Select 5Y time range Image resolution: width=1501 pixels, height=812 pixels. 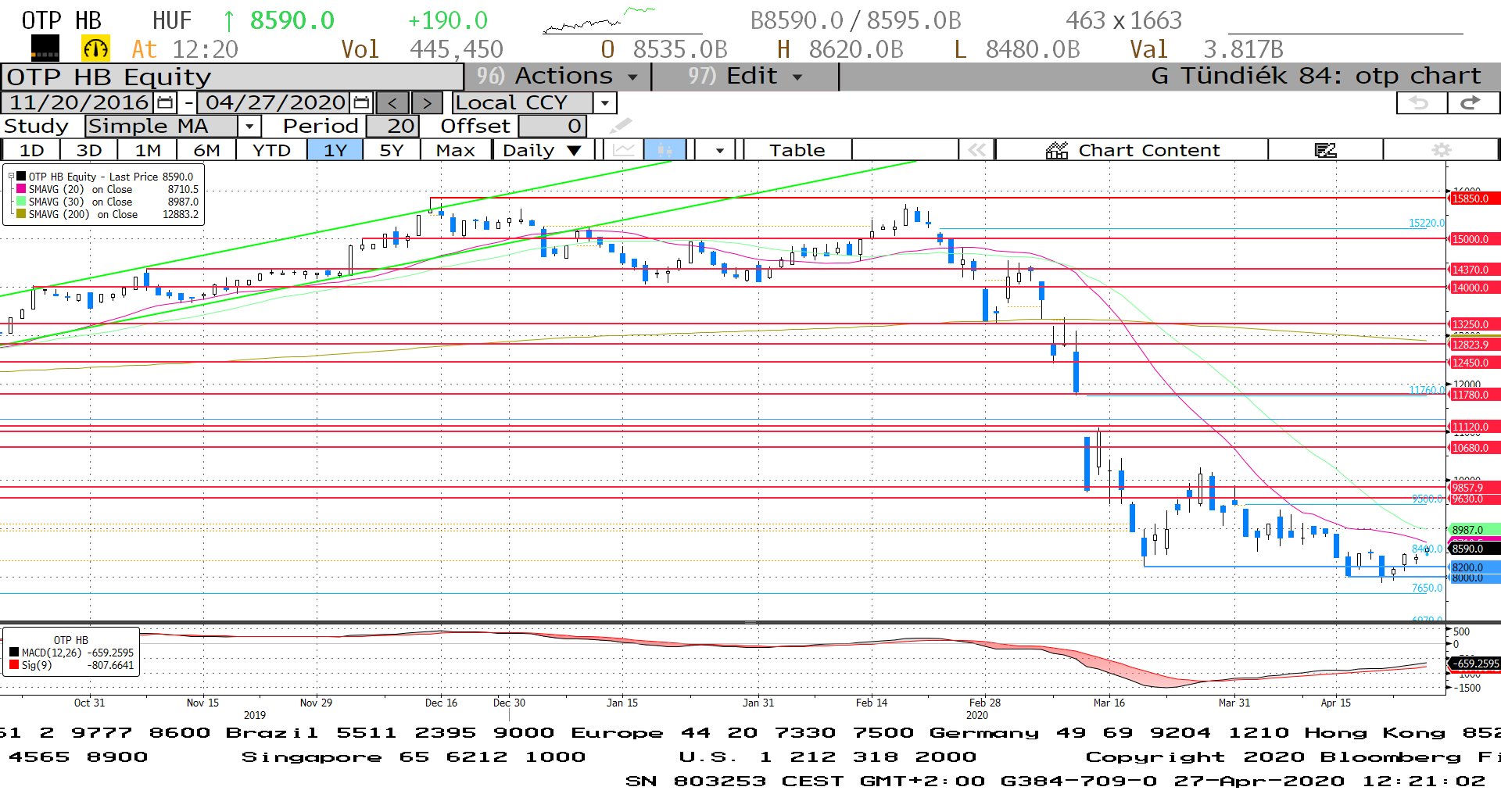point(391,149)
